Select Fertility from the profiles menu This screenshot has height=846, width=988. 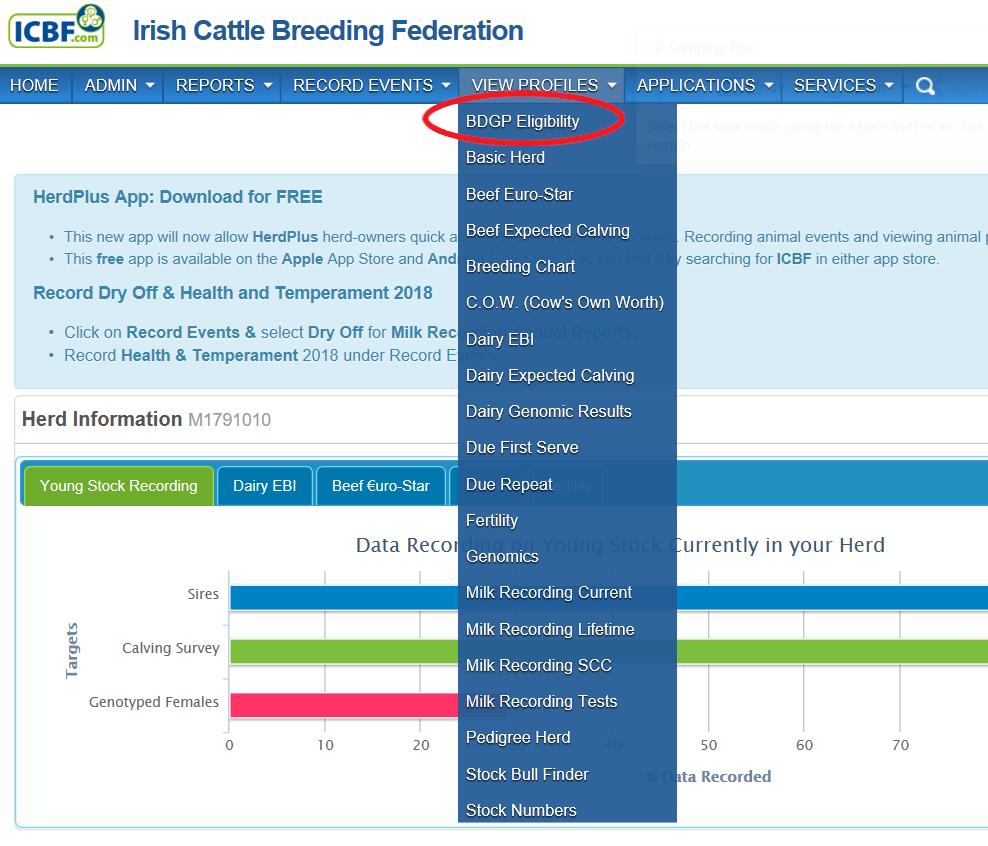coord(491,520)
